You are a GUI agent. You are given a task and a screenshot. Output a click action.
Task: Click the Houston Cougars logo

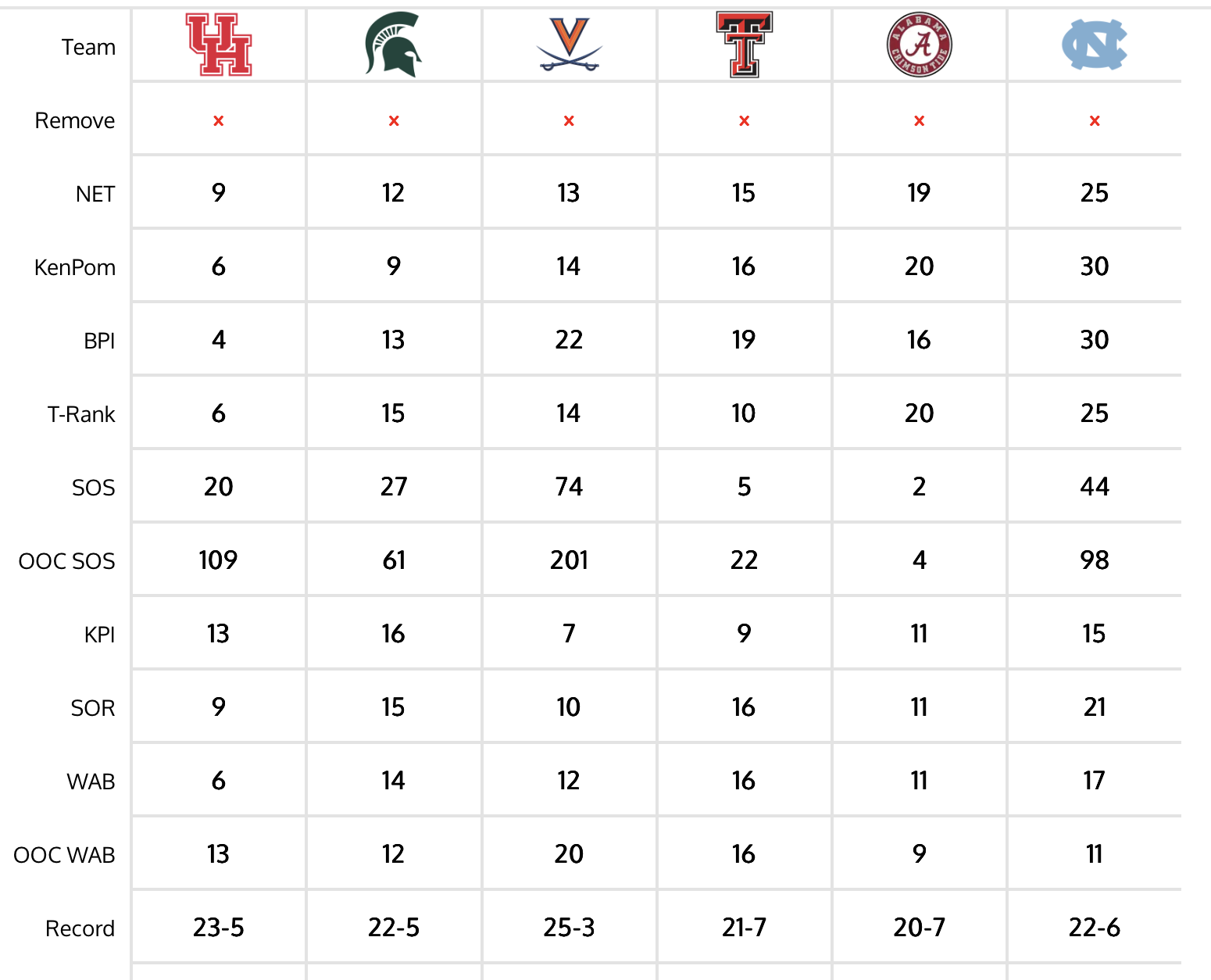[219, 45]
